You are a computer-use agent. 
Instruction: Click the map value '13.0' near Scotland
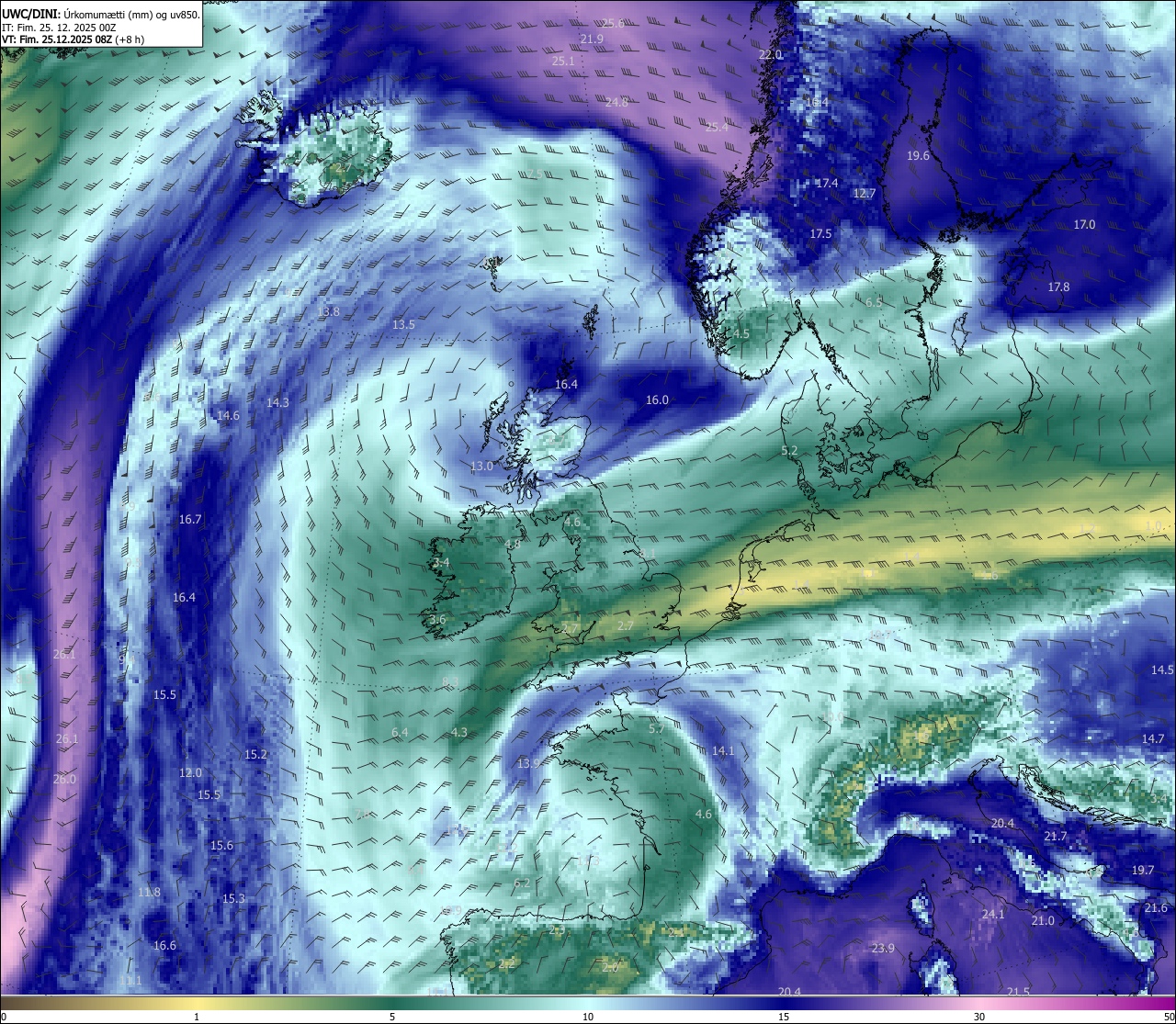[481, 466]
